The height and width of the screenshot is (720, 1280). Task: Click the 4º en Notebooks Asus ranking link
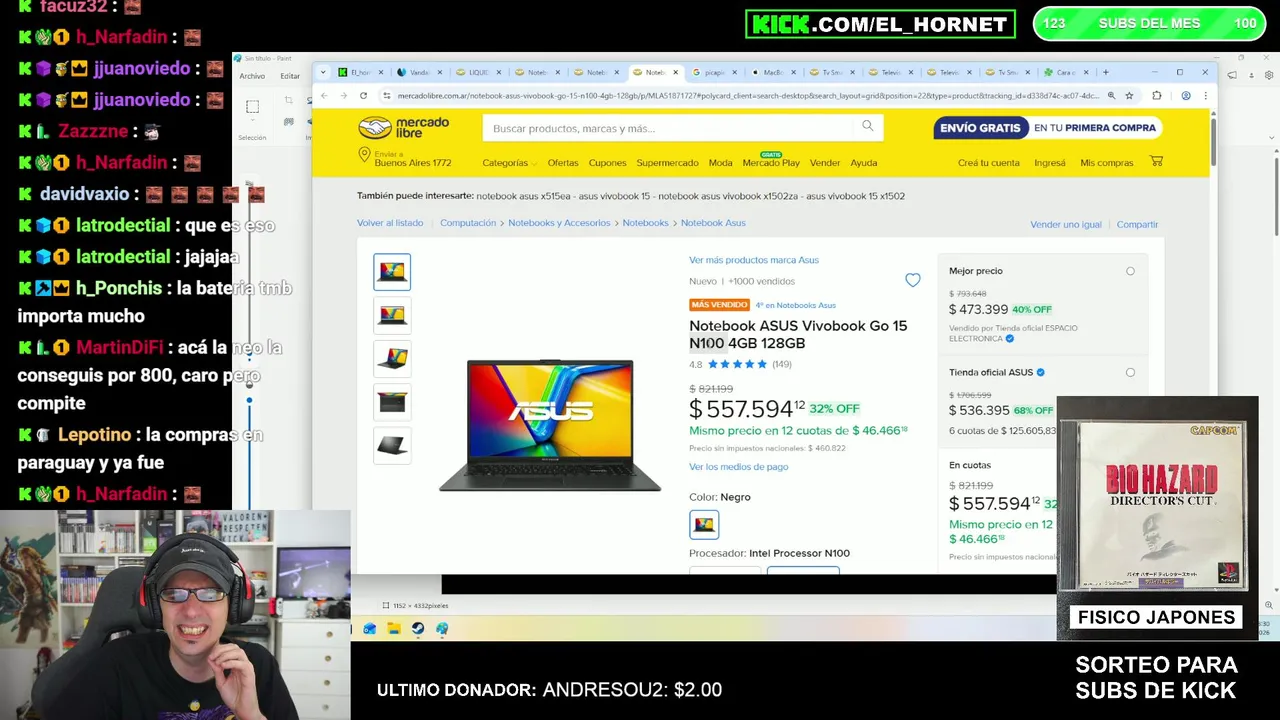[796, 305]
